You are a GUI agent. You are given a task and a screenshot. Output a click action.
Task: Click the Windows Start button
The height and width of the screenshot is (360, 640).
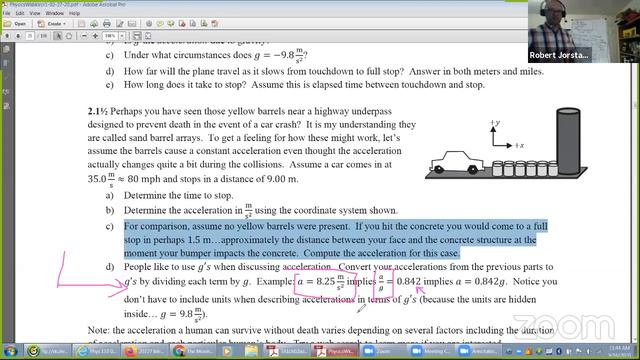tap(11, 351)
